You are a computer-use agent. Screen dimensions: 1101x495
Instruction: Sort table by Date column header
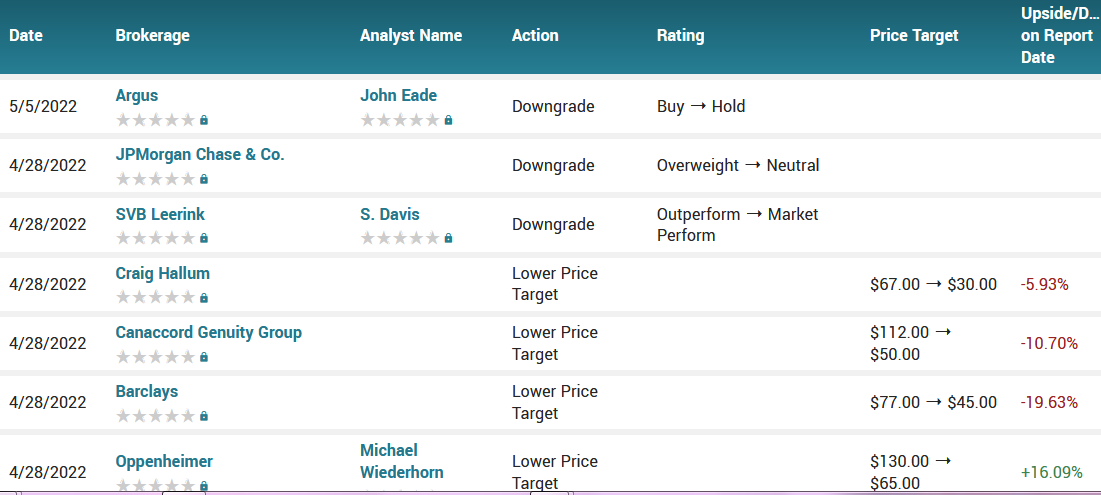26,35
